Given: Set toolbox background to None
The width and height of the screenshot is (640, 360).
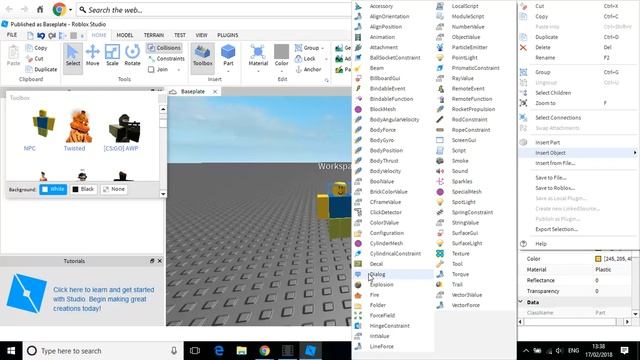Looking at the screenshot, I should [x=114, y=189].
